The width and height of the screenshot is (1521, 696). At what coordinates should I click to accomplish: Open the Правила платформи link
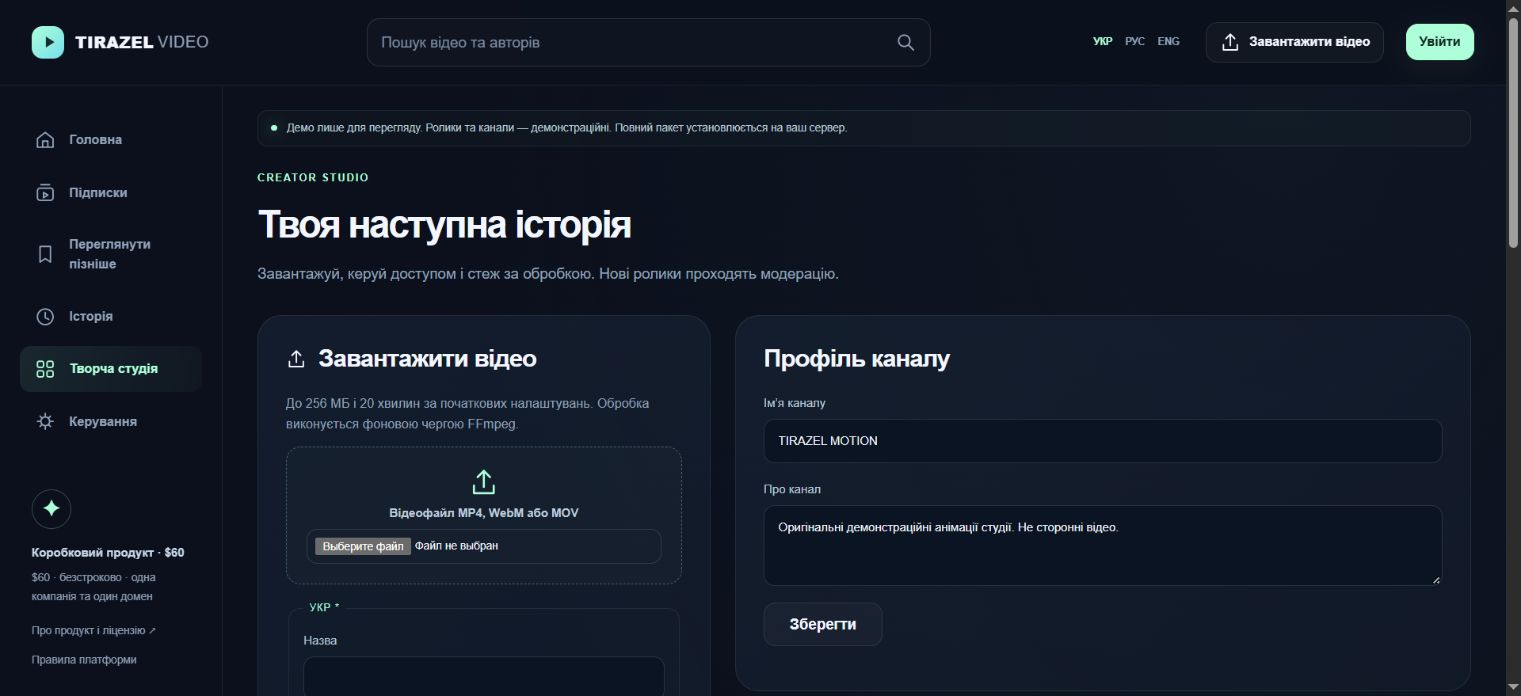[84, 660]
